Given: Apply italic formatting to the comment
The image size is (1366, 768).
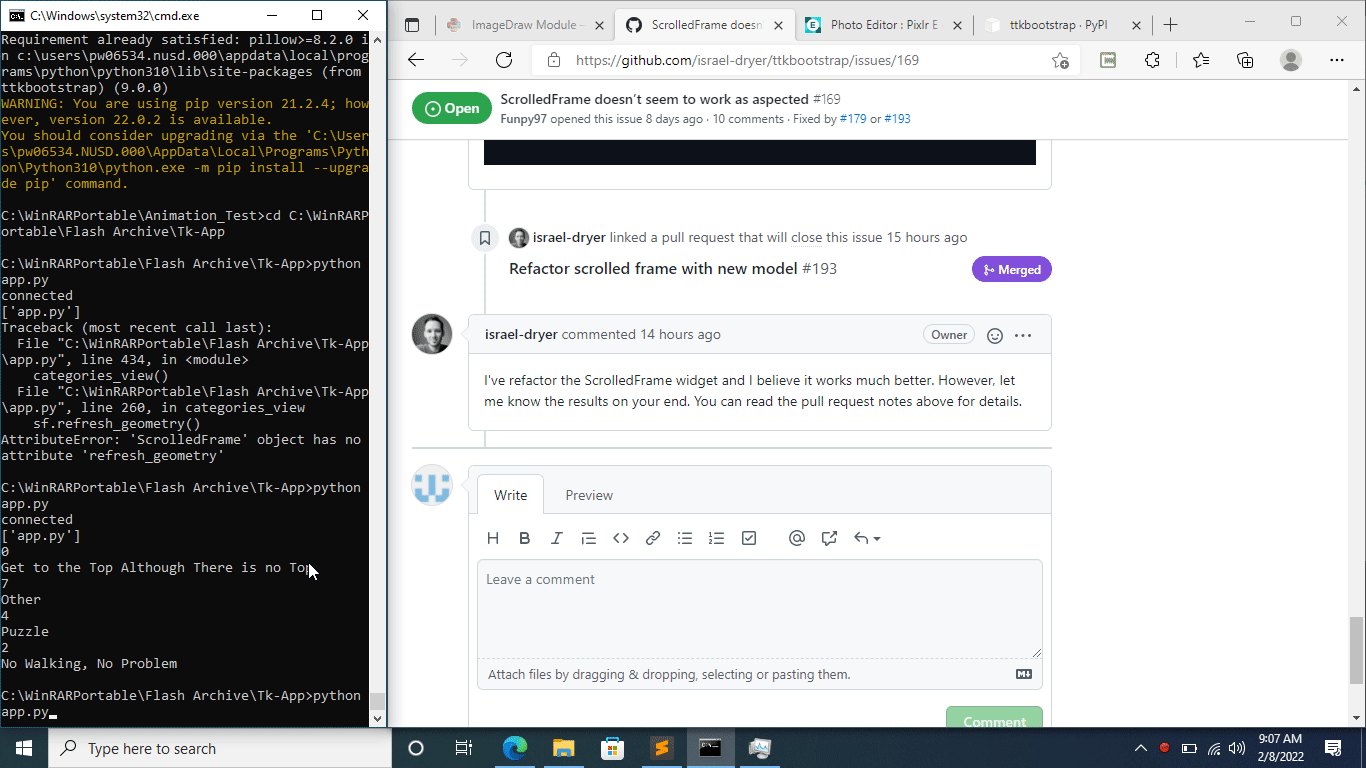Looking at the screenshot, I should click(x=557, y=538).
